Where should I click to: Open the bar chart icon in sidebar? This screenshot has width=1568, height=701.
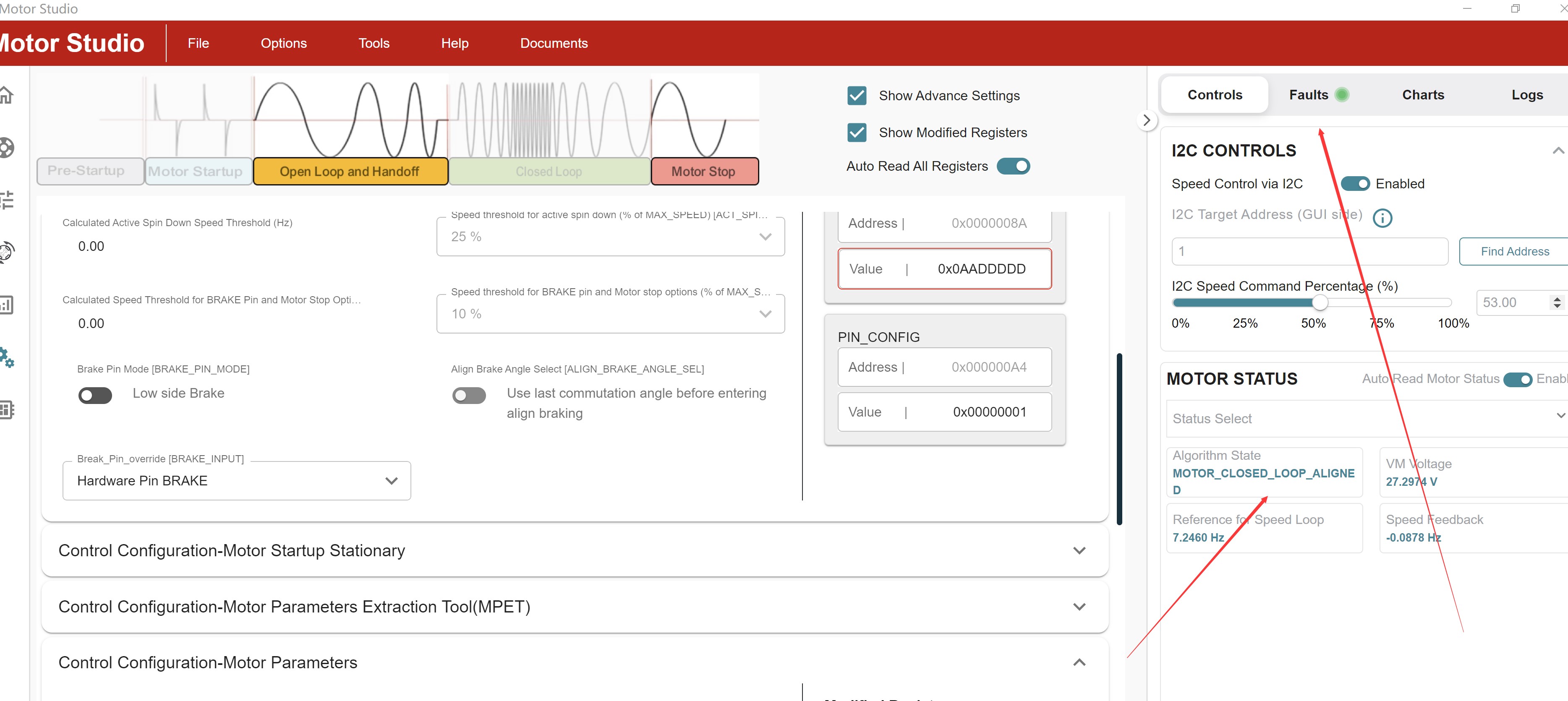6,305
